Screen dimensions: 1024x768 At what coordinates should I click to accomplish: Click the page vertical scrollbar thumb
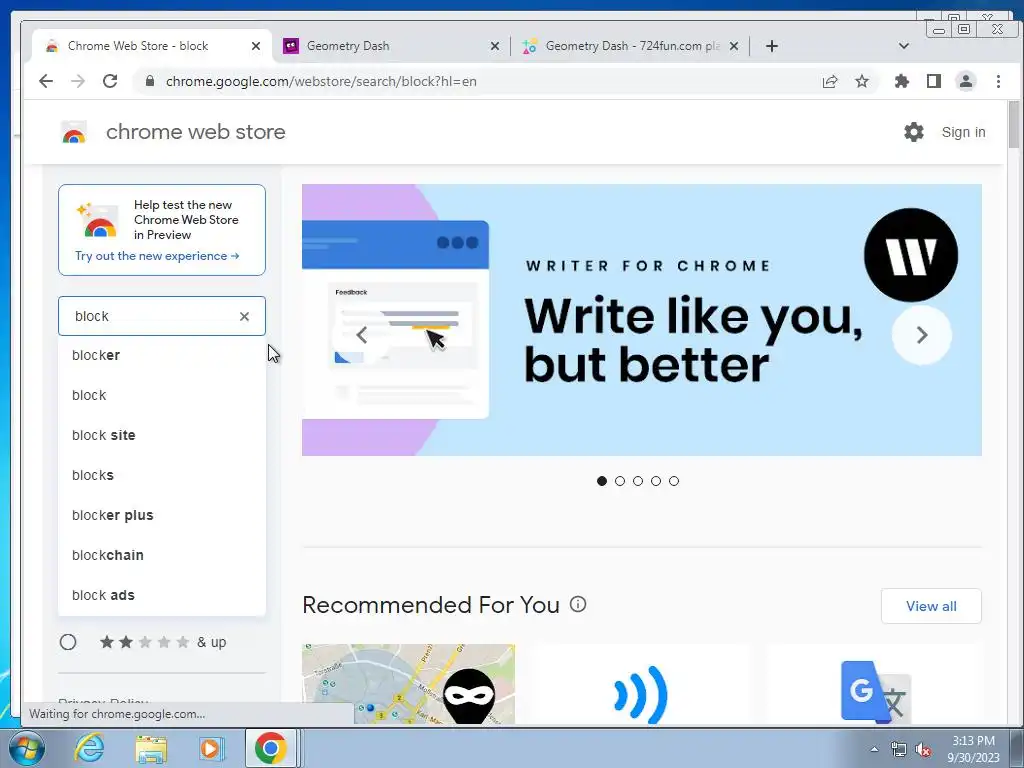[x=1014, y=125]
